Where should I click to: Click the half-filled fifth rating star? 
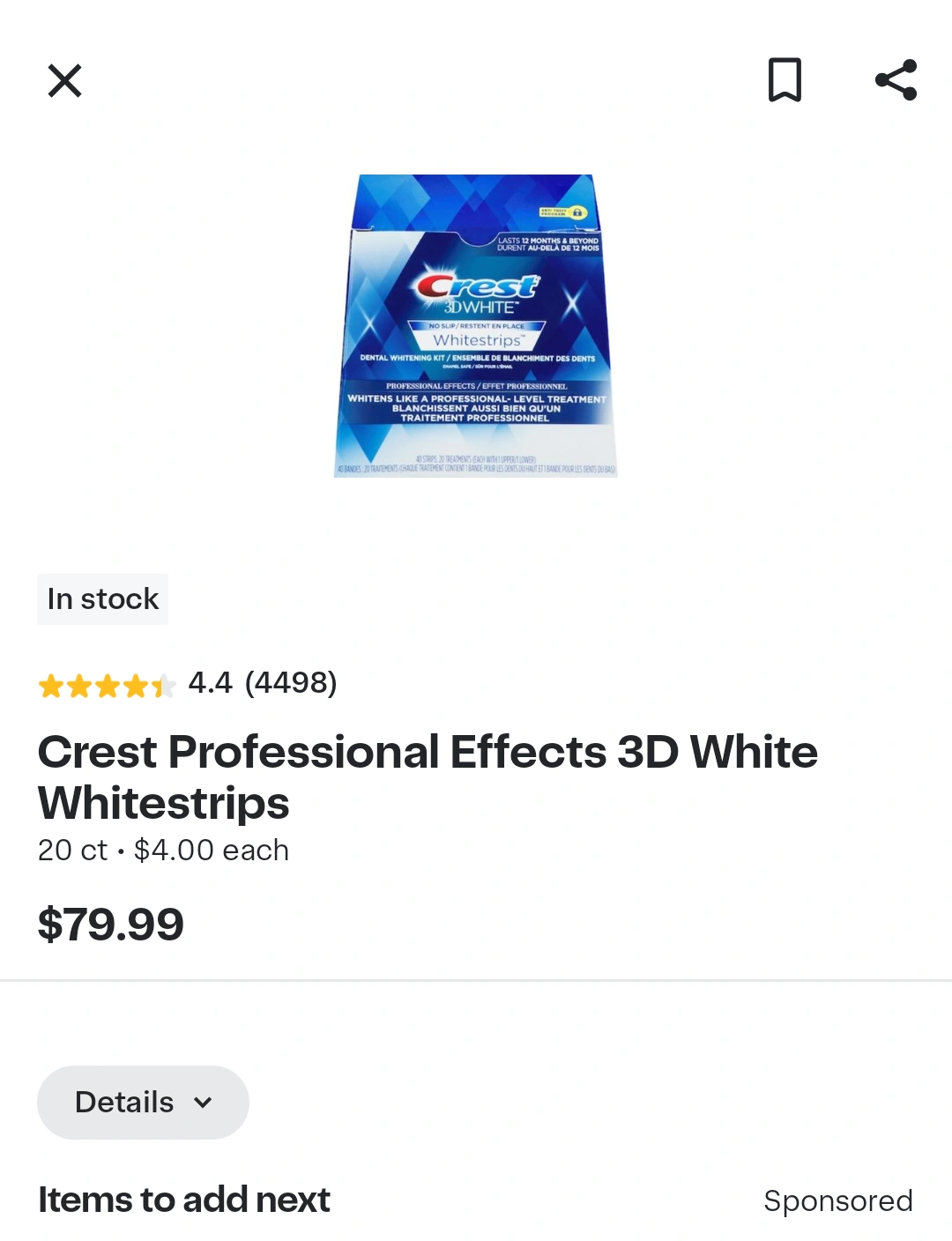[x=163, y=686]
